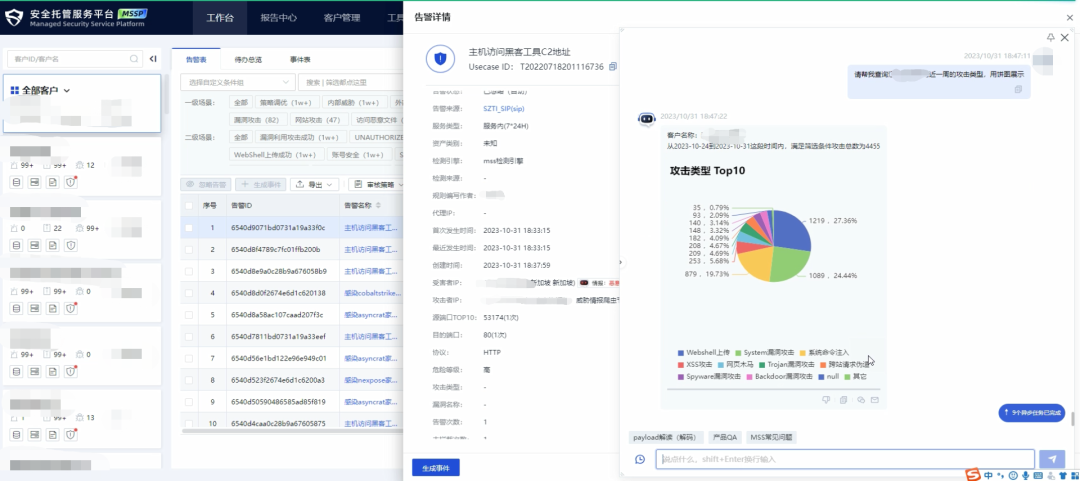The image size is (1080, 481).
Task: Click Sogou input method taskbar icon
Action: coord(973,475)
